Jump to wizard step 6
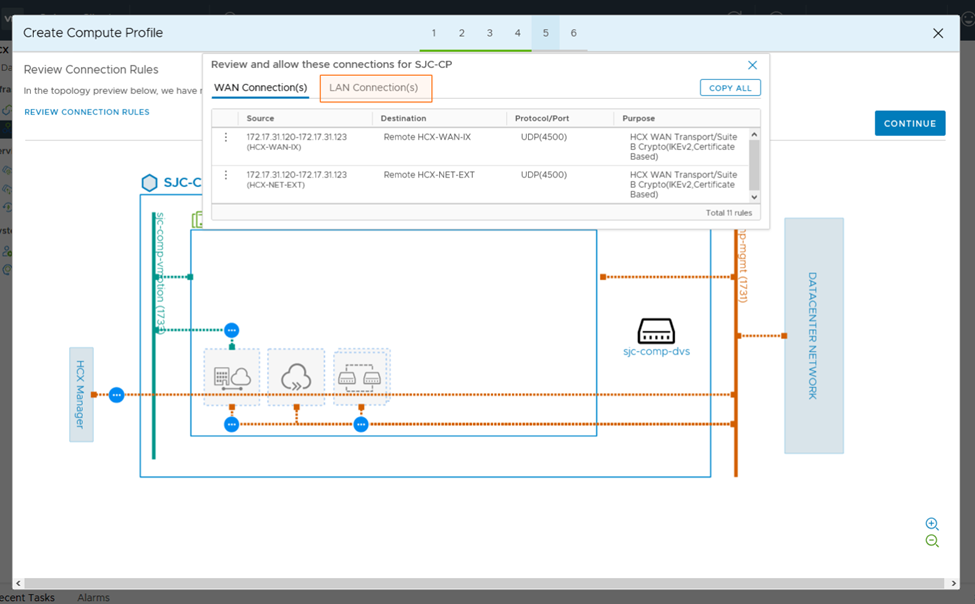Viewport: 975px width, 604px height. point(573,33)
